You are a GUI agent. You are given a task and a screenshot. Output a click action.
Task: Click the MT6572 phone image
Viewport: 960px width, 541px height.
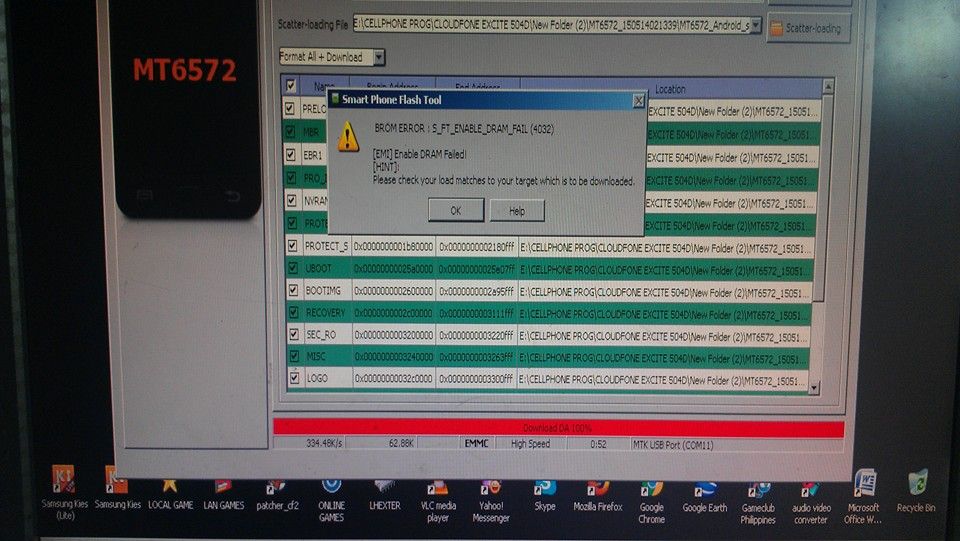pyautogui.click(x=184, y=107)
